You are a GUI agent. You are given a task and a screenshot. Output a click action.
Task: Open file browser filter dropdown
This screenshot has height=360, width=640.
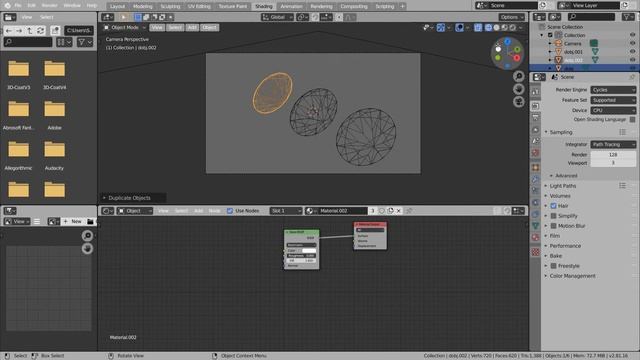tap(85, 42)
